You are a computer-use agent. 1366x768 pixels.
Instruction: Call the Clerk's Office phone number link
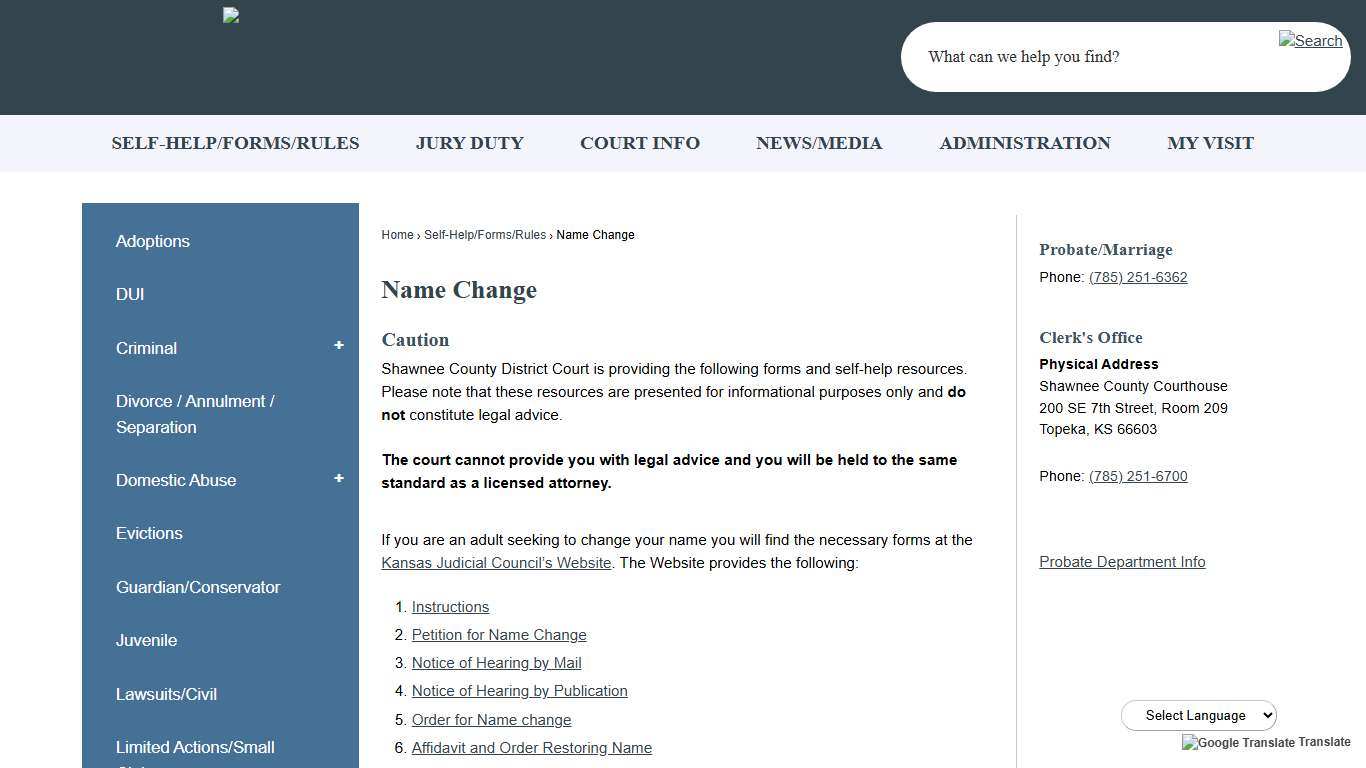coord(1138,476)
